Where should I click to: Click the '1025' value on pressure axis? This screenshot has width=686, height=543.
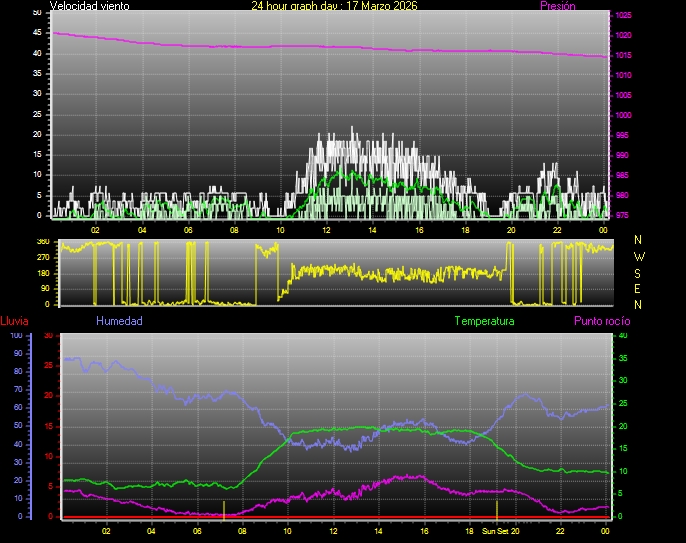pyautogui.click(x=623, y=16)
